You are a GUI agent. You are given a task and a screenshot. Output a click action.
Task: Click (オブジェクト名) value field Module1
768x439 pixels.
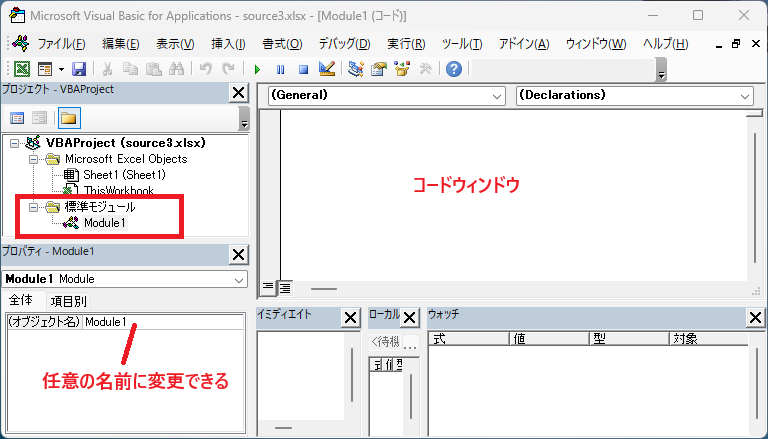pyautogui.click(x=164, y=322)
